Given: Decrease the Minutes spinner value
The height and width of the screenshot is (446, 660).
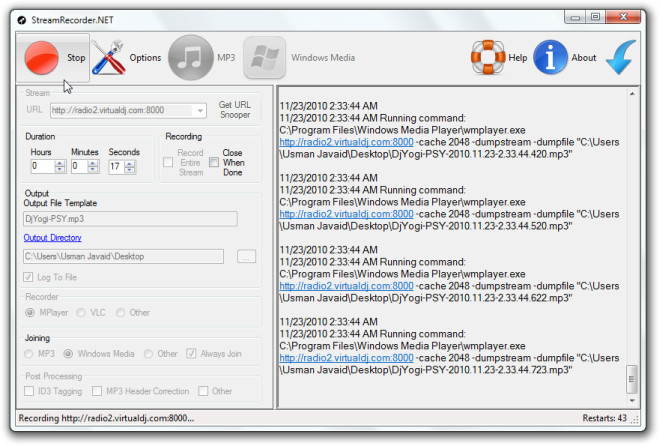Looking at the screenshot, I should pos(93,170).
